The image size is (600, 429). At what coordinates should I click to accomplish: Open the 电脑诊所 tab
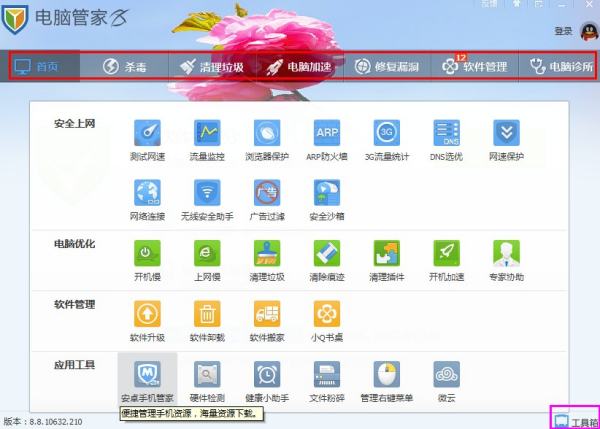561,67
